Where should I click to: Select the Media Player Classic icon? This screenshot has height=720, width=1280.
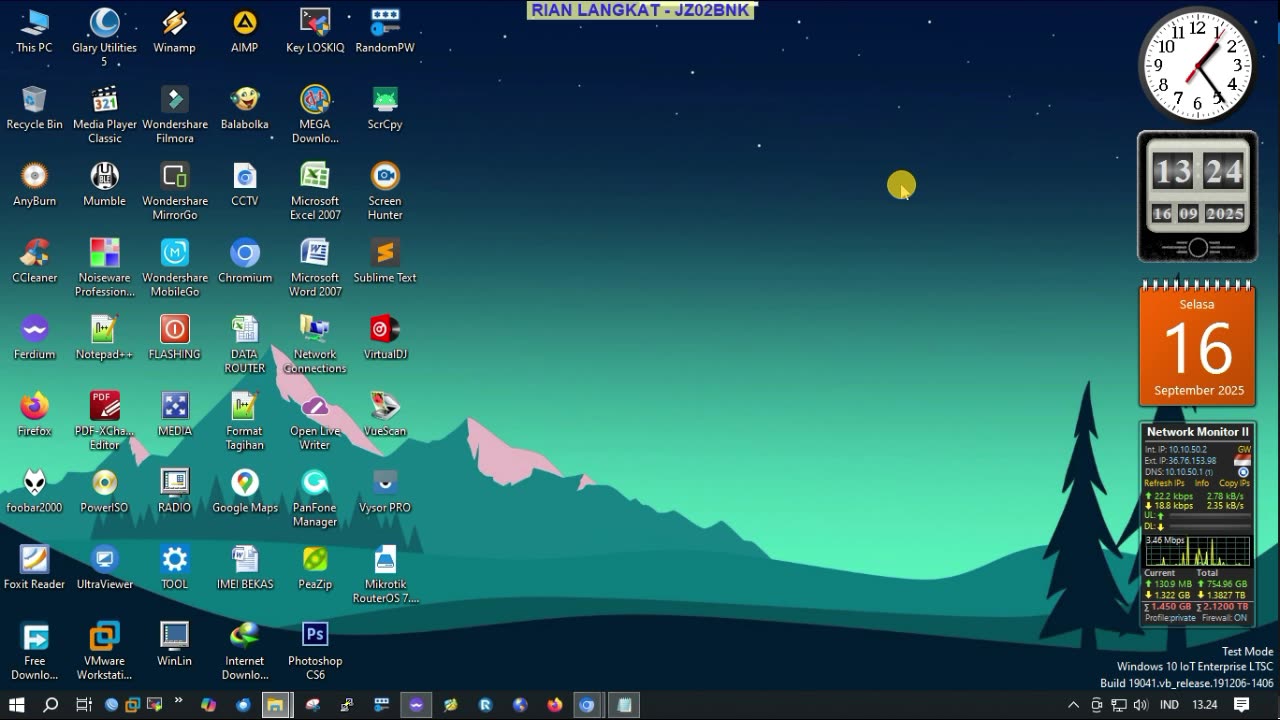click(104, 114)
